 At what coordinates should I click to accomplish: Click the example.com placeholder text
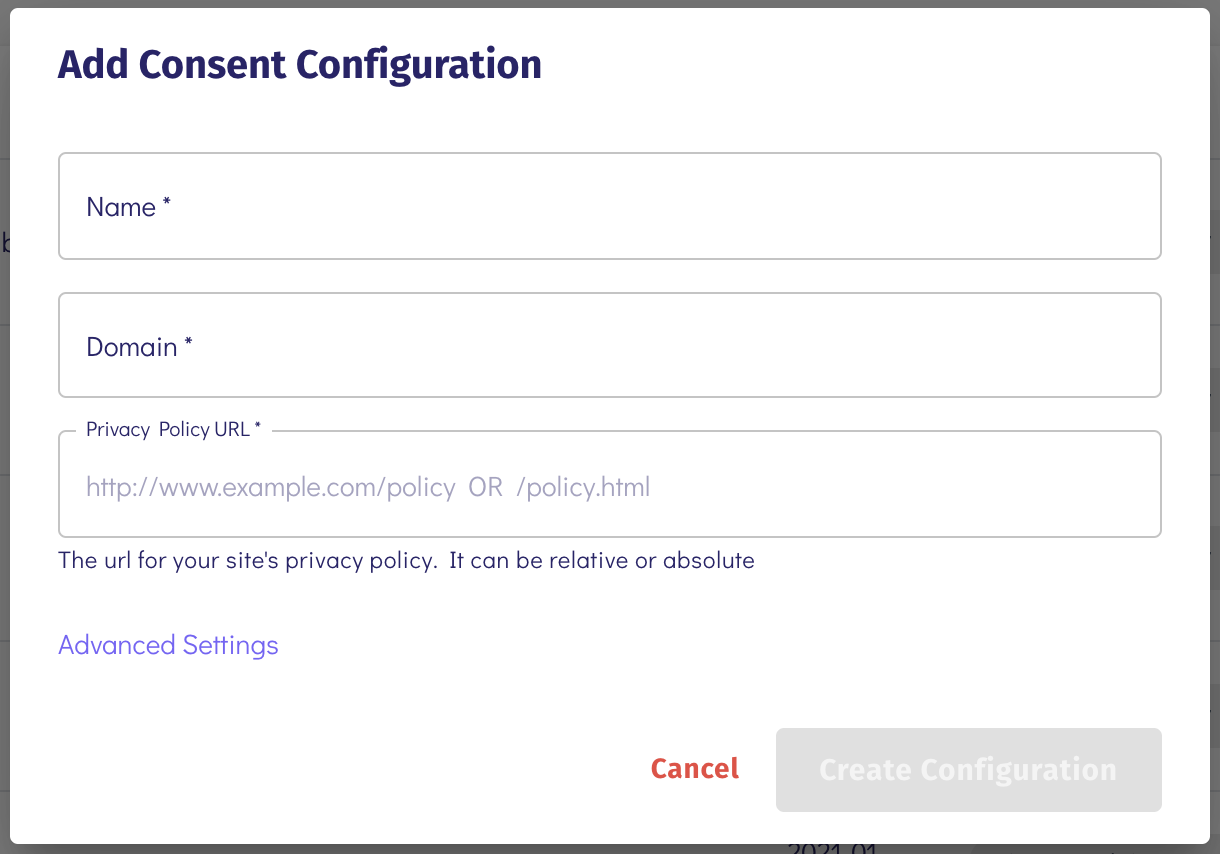click(270, 488)
